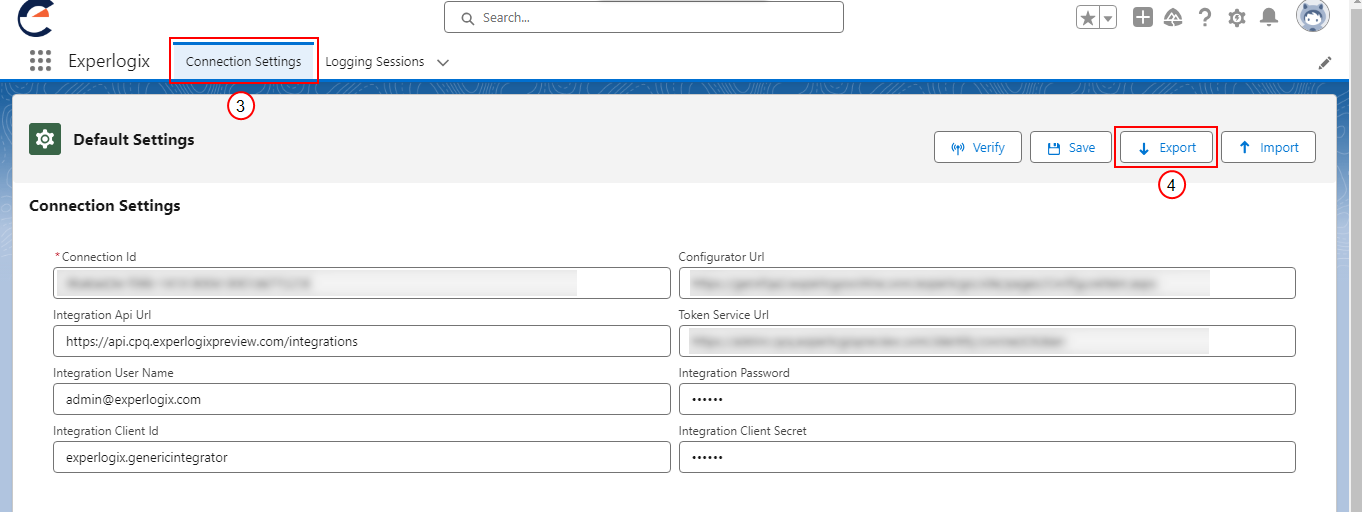Click the Save button
Viewport: 1362px width, 512px height.
1071,147
